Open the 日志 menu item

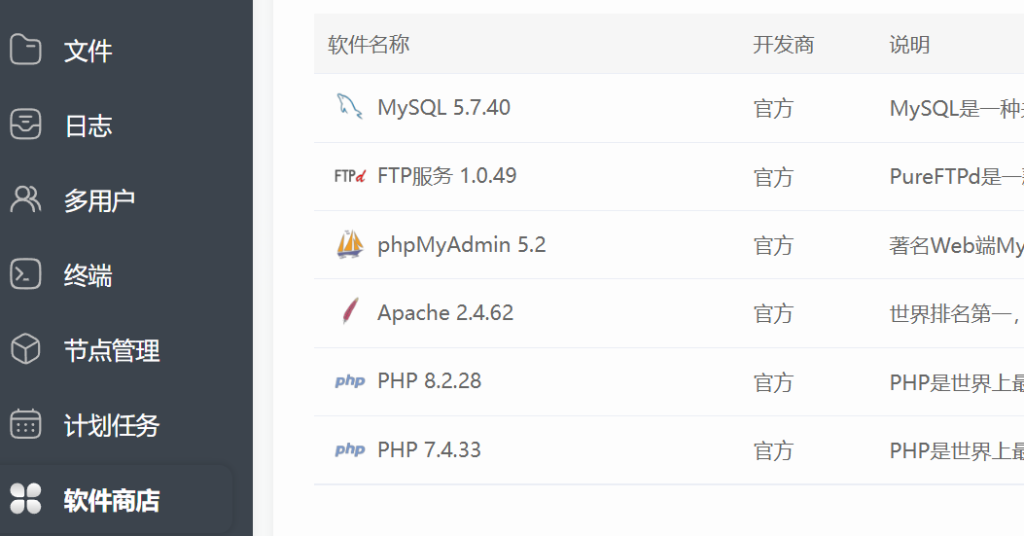[88, 125]
